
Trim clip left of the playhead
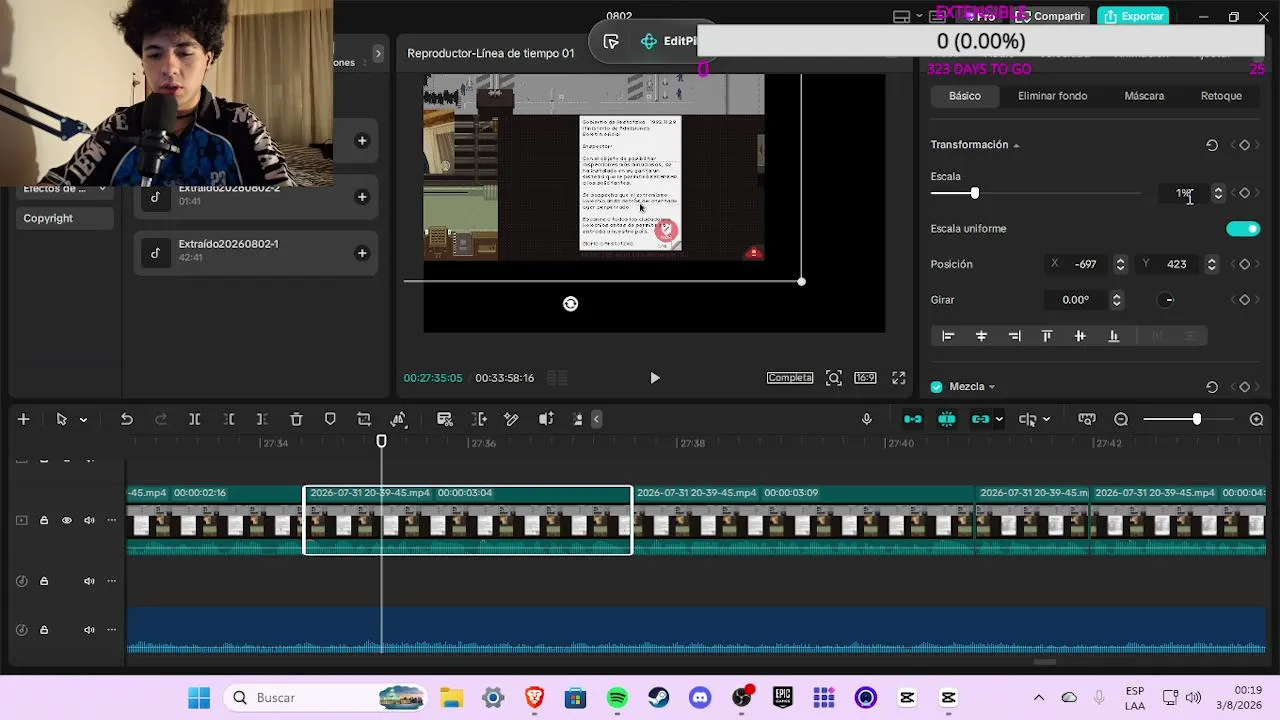(x=229, y=419)
